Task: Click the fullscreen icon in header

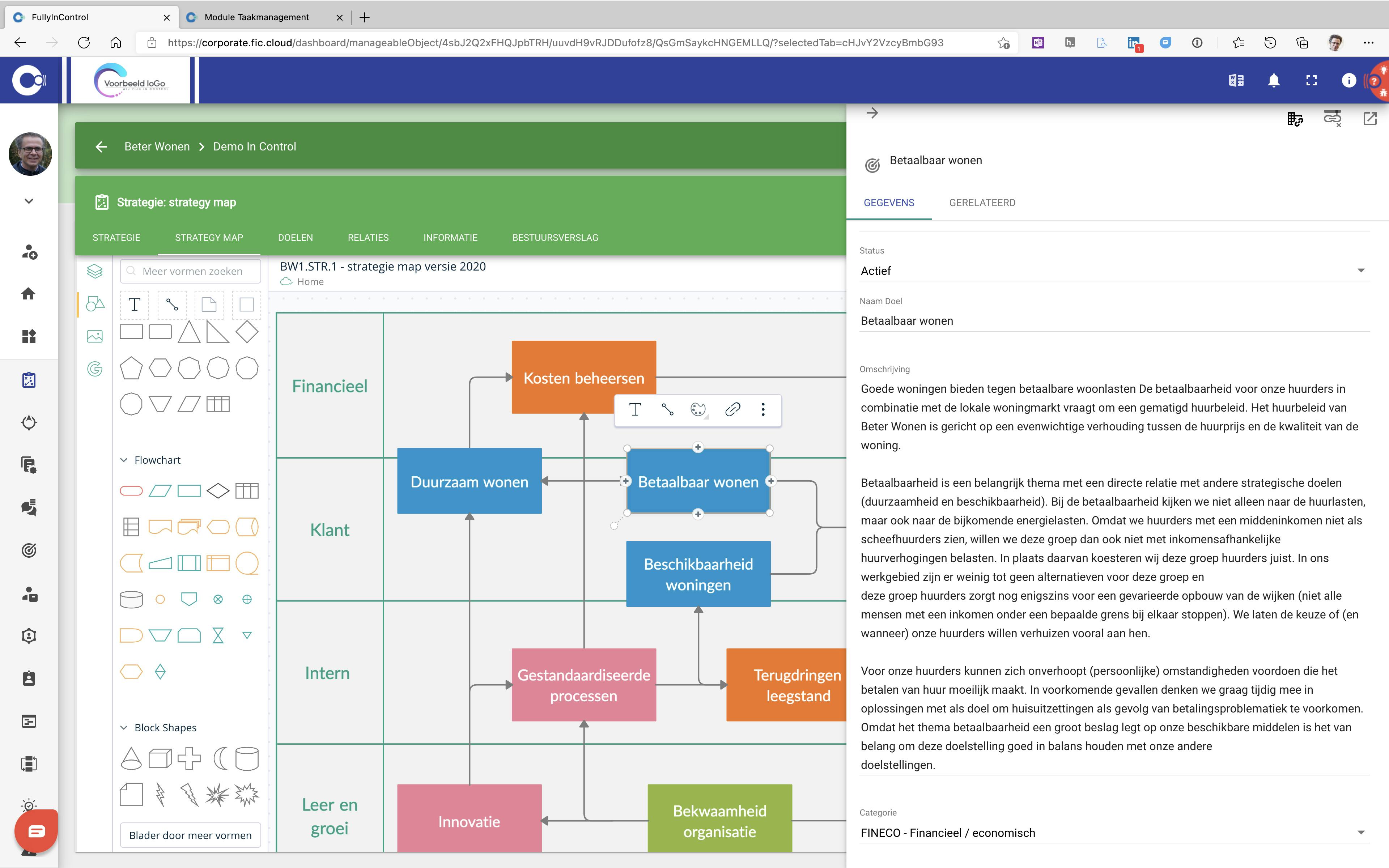Action: click(1311, 80)
